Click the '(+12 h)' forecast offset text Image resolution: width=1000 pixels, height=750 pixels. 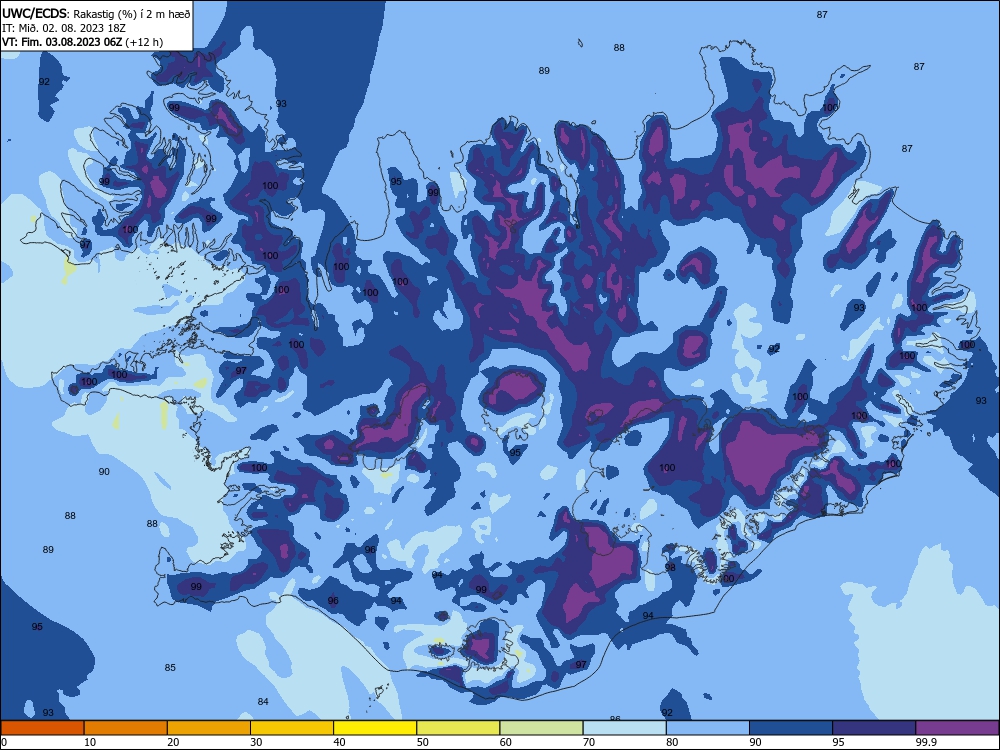pos(144,42)
